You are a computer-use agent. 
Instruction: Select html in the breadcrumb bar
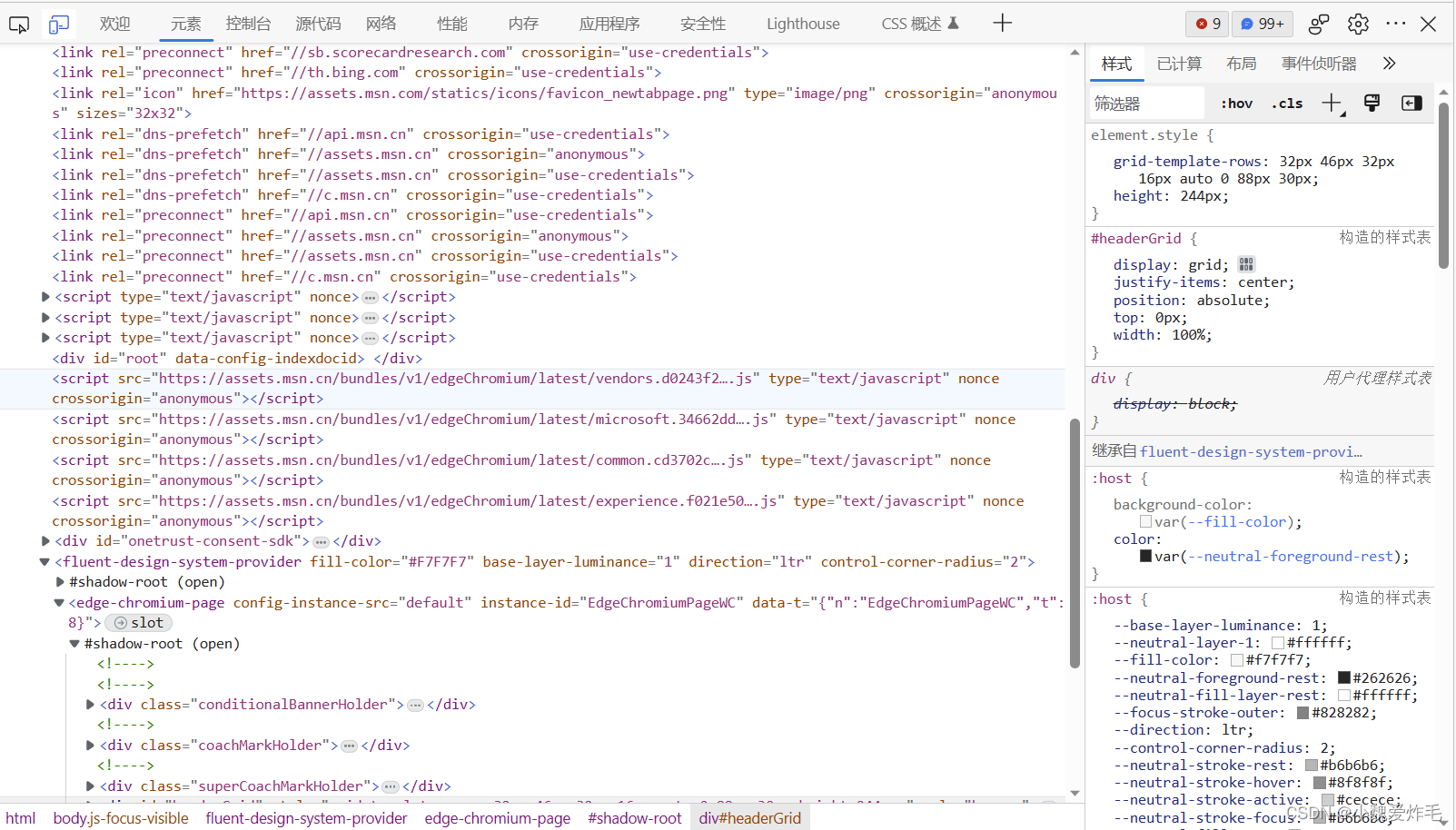pos(21,818)
